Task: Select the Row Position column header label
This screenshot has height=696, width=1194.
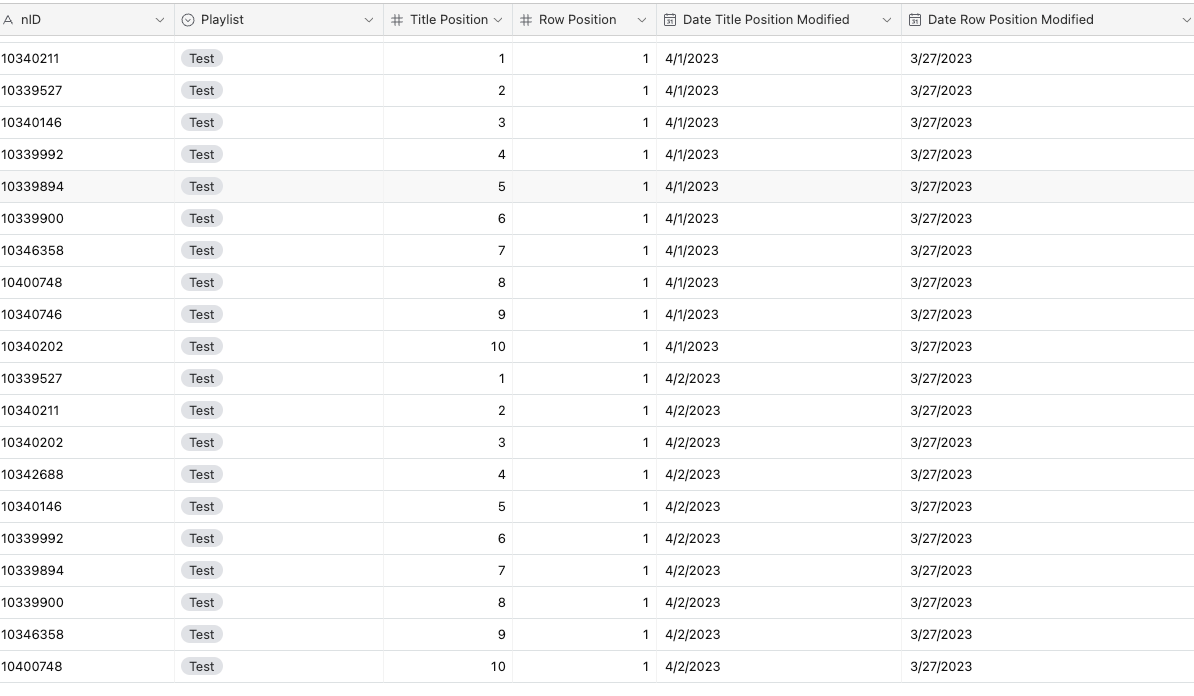Action: pos(578,20)
